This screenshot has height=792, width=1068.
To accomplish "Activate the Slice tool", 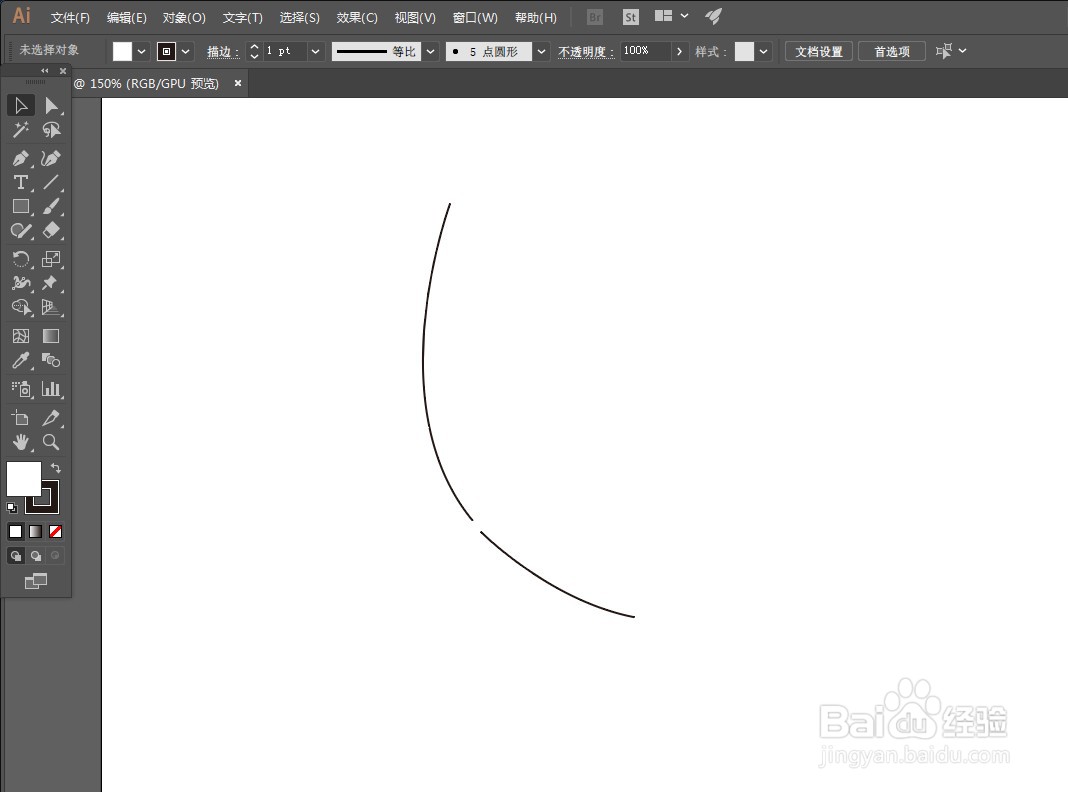I will pyautogui.click(x=51, y=417).
